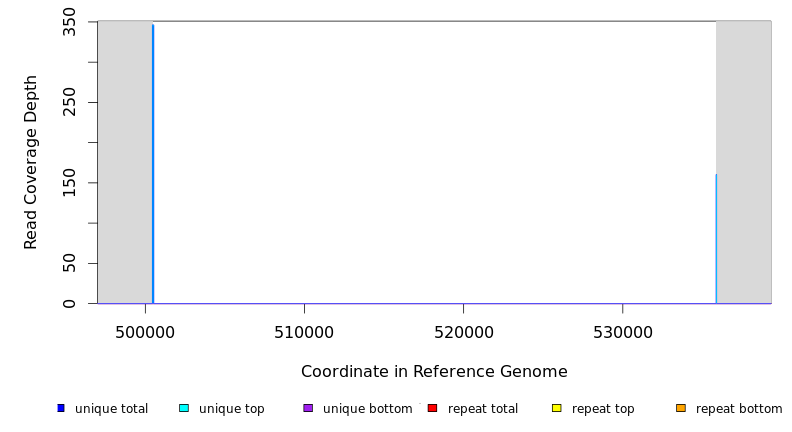The width and height of the screenshot is (792, 432).
Task: Click the left gray shaded flanking region
Action: (124, 160)
